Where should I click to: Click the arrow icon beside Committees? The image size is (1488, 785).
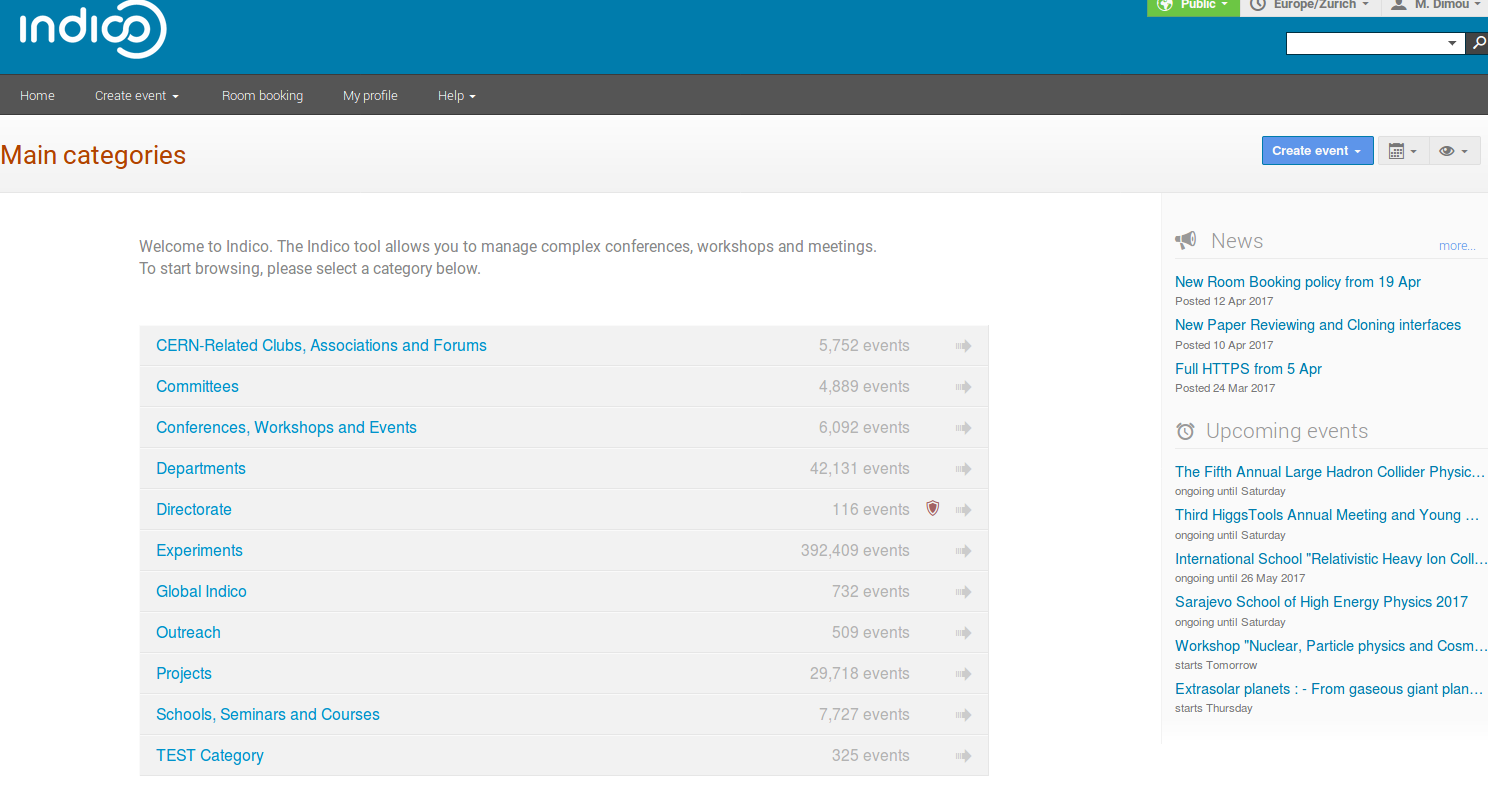[964, 387]
